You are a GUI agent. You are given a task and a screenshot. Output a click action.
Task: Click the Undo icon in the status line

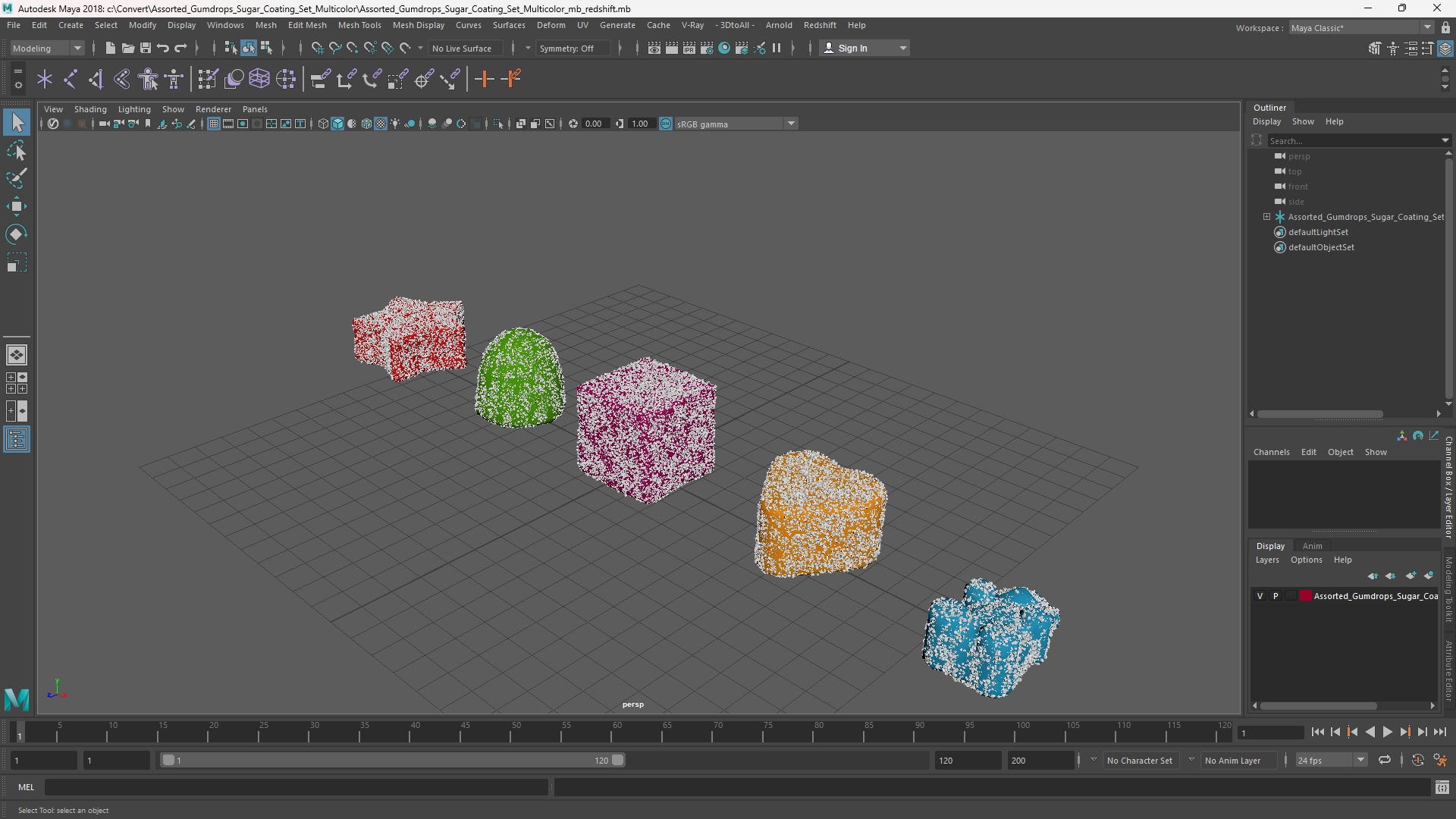click(163, 48)
